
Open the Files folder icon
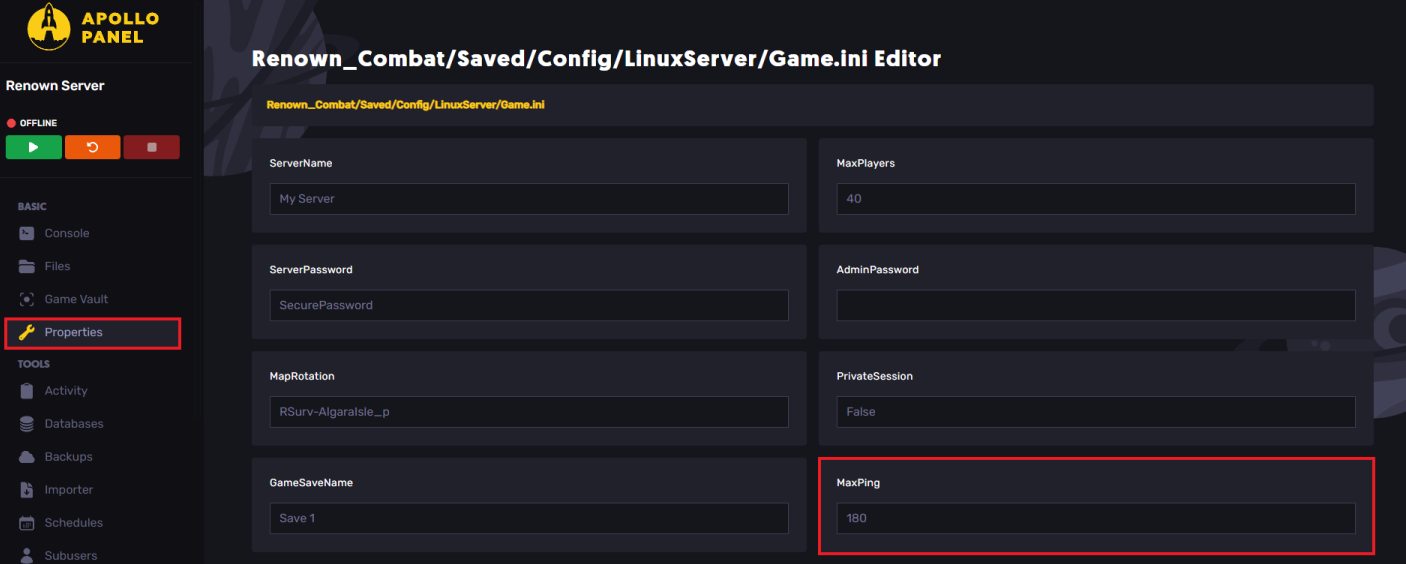(x=27, y=266)
